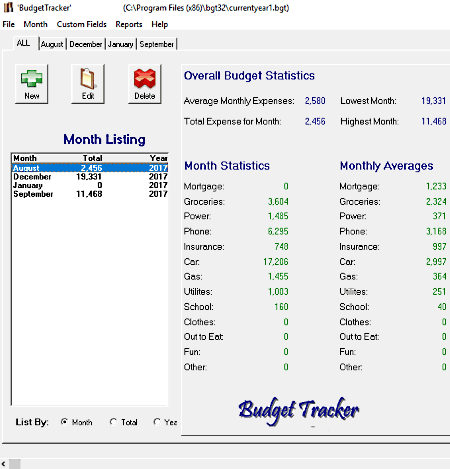Screen dimensions: 450x469
Task: Select the August row in Month Listing
Action: pos(90,168)
